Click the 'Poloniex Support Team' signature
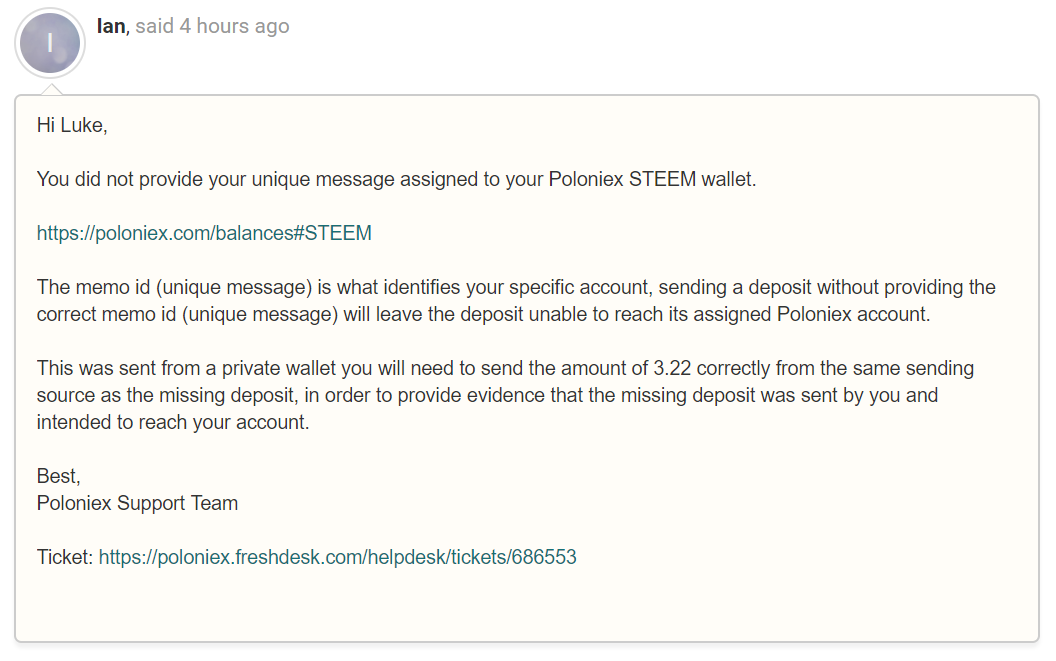The height and width of the screenshot is (661, 1056). pyautogui.click(x=137, y=503)
